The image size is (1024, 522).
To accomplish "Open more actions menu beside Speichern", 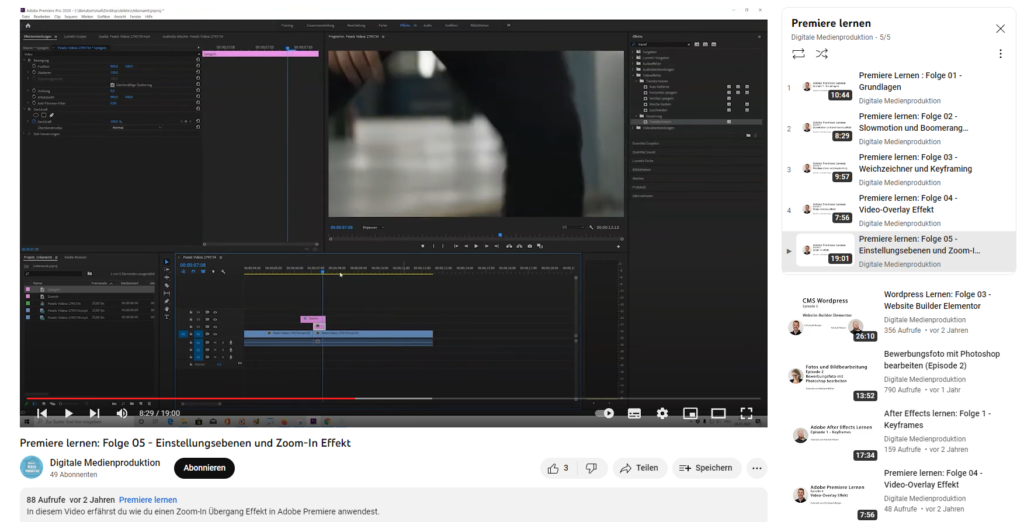I will tap(757, 468).
